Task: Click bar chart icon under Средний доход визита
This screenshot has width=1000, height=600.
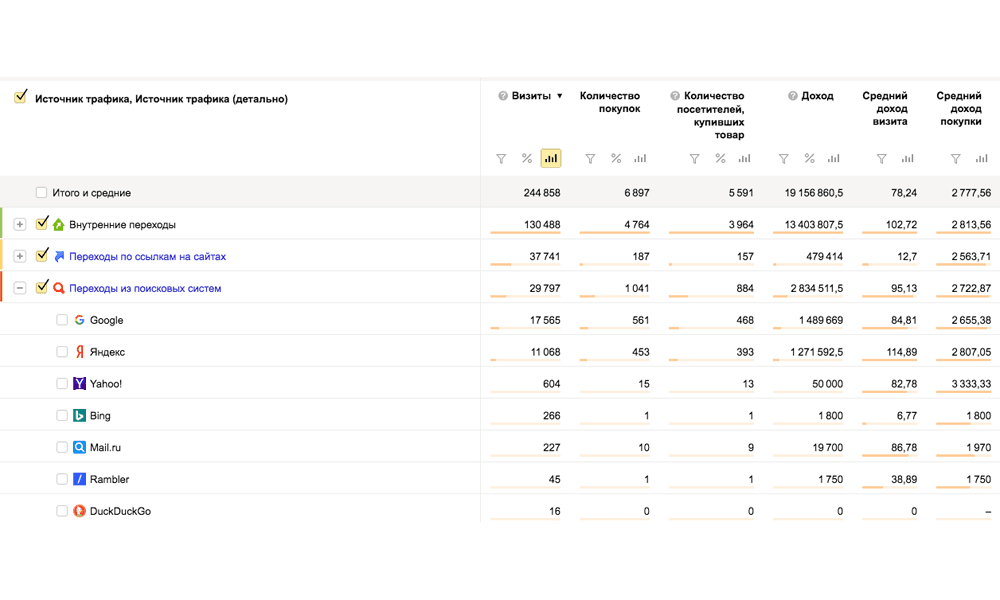Action: point(908,158)
